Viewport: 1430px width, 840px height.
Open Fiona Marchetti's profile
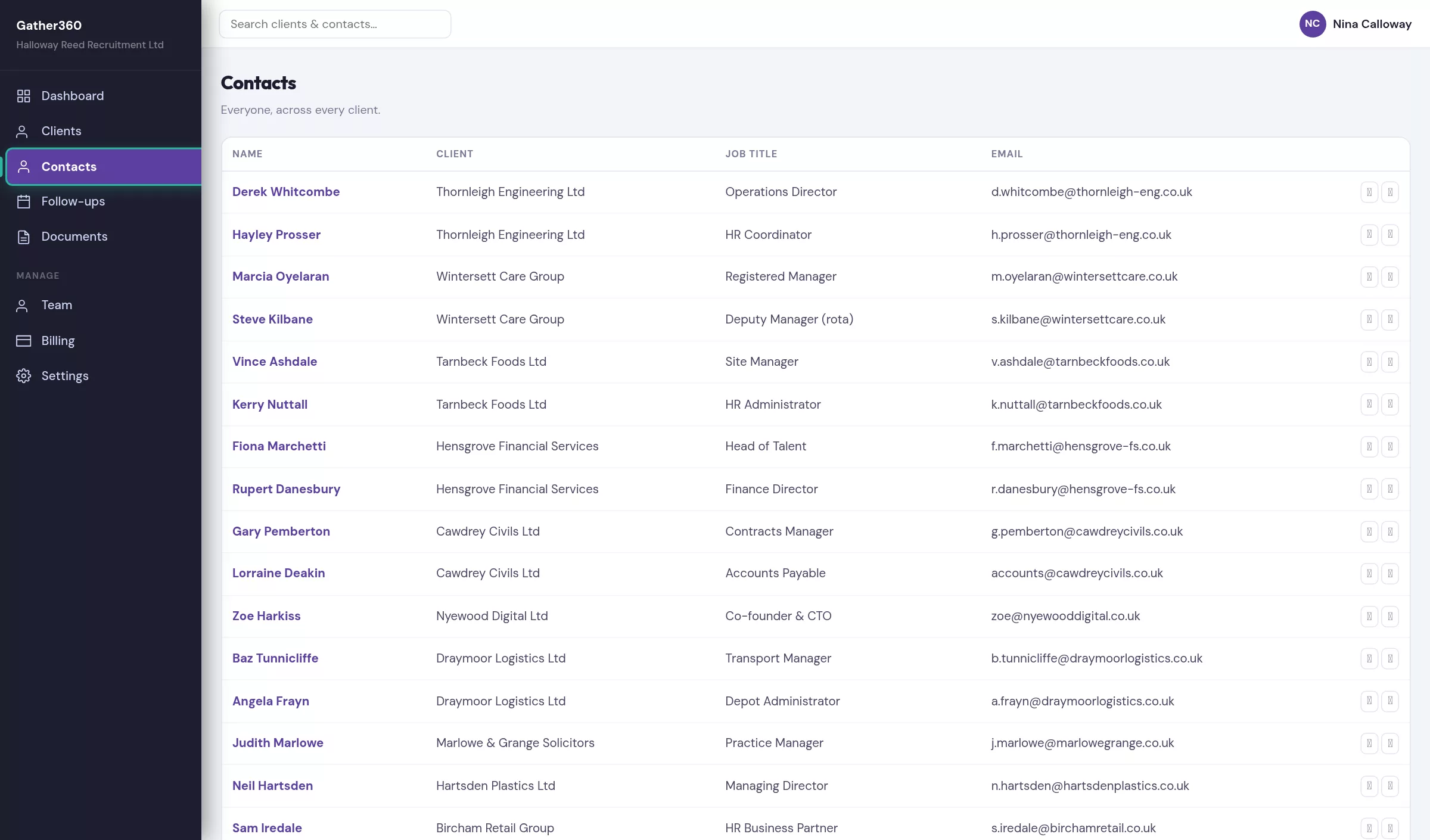click(x=279, y=446)
